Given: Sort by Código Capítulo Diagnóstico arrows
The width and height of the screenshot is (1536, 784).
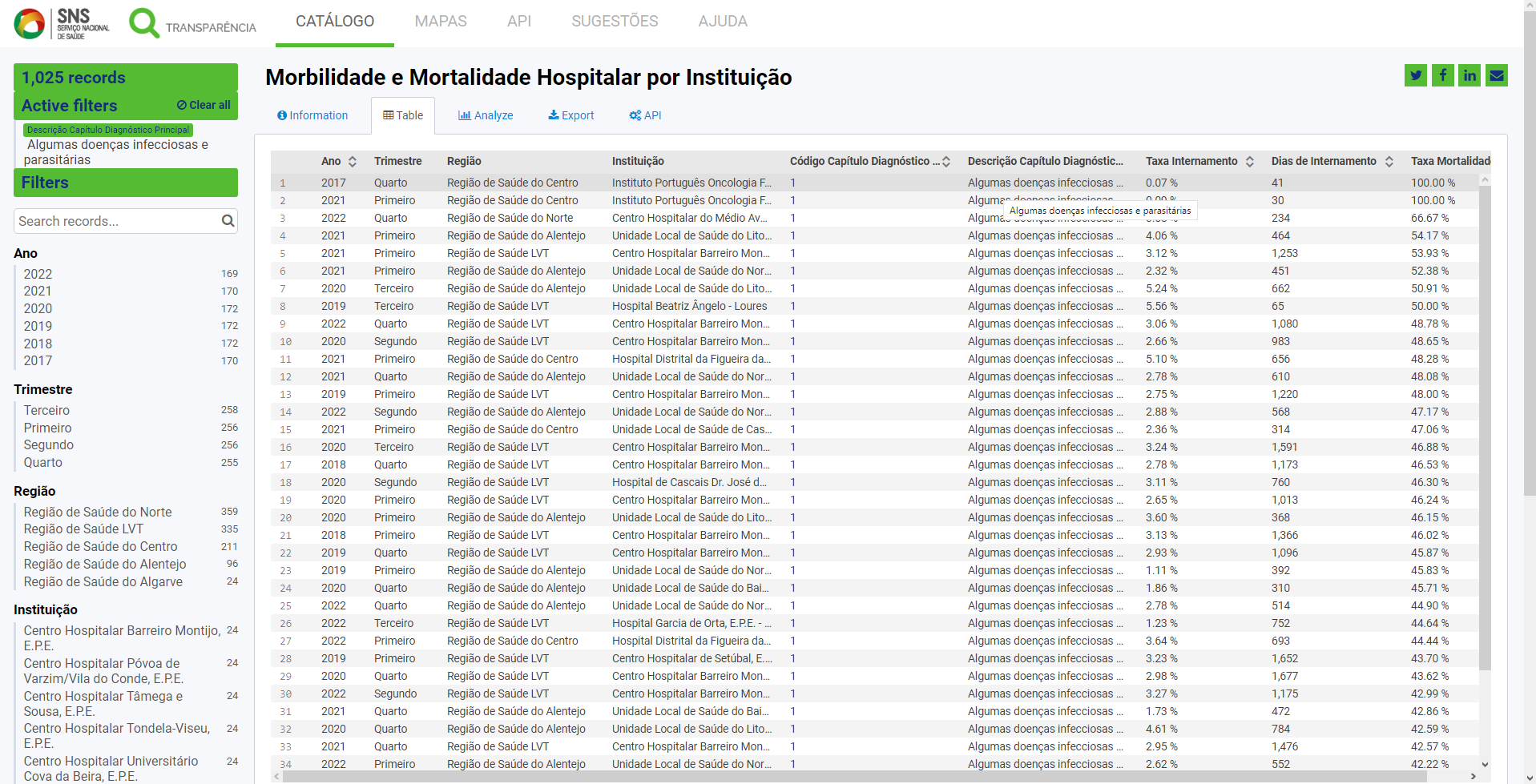Looking at the screenshot, I should (x=946, y=161).
